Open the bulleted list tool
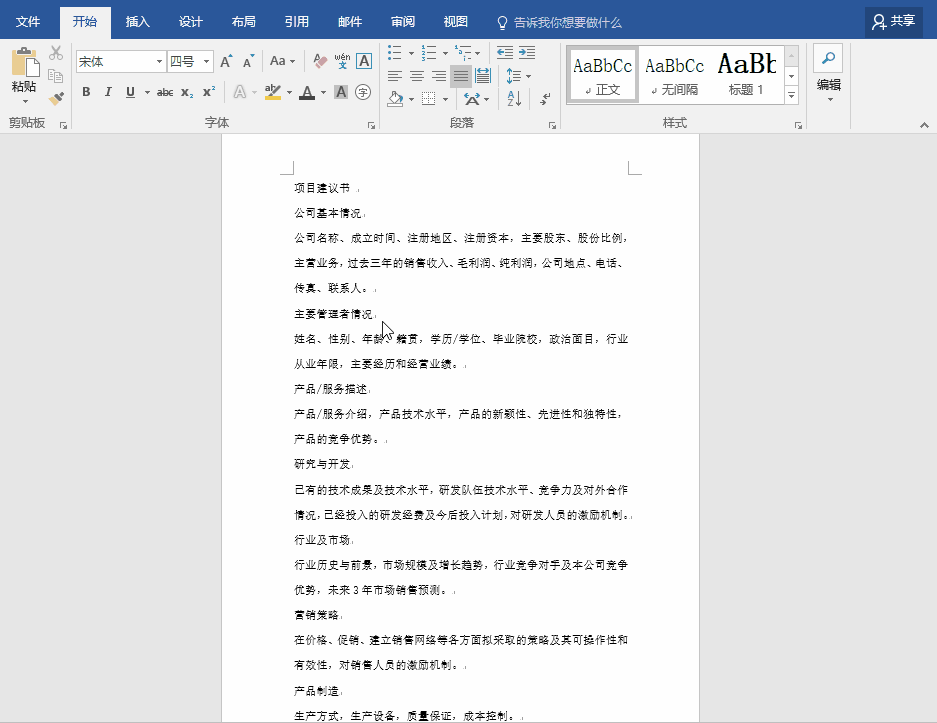 (x=394, y=52)
